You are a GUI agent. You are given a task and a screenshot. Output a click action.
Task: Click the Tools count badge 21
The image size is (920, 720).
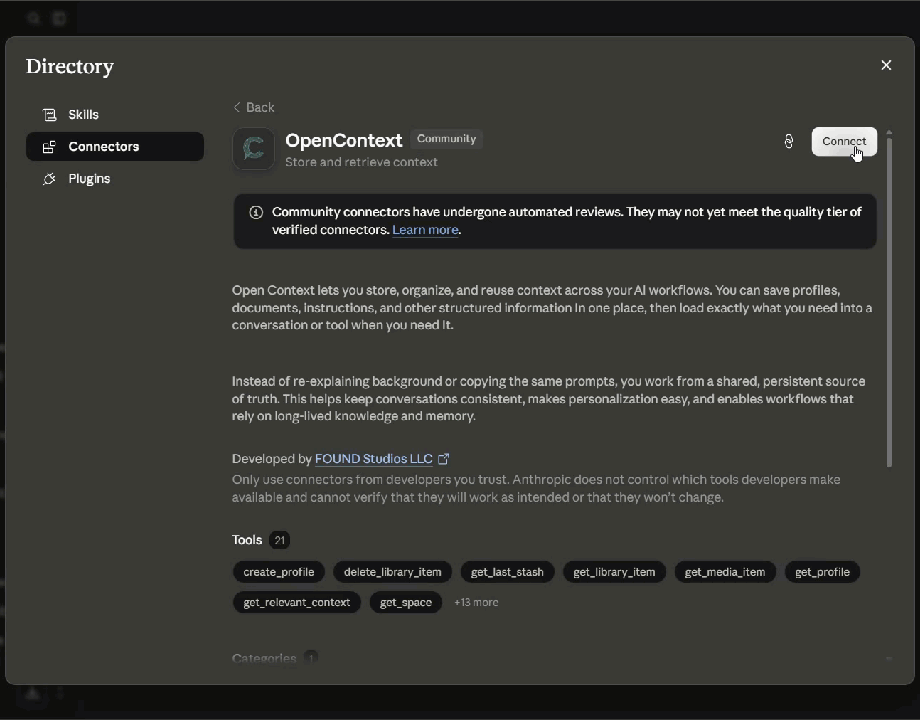point(279,540)
